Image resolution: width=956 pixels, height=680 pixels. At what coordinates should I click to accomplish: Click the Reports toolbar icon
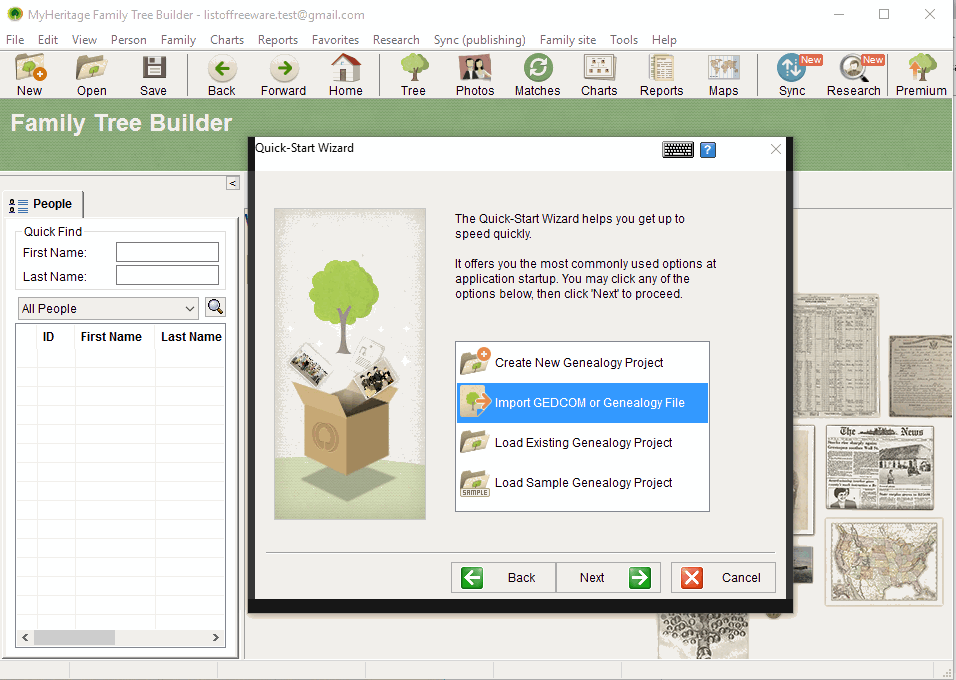(662, 74)
